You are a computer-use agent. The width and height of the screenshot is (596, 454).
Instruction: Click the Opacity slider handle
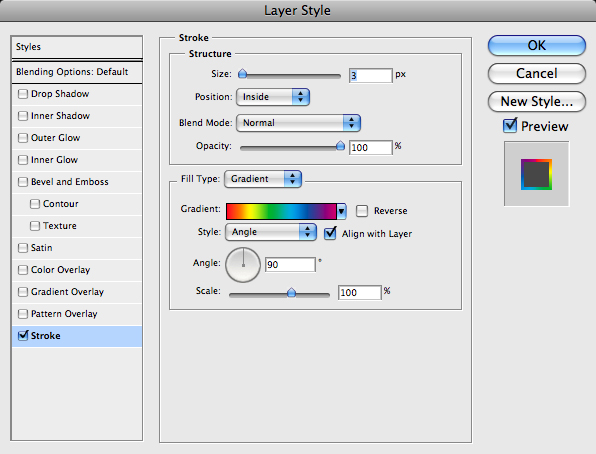click(340, 146)
